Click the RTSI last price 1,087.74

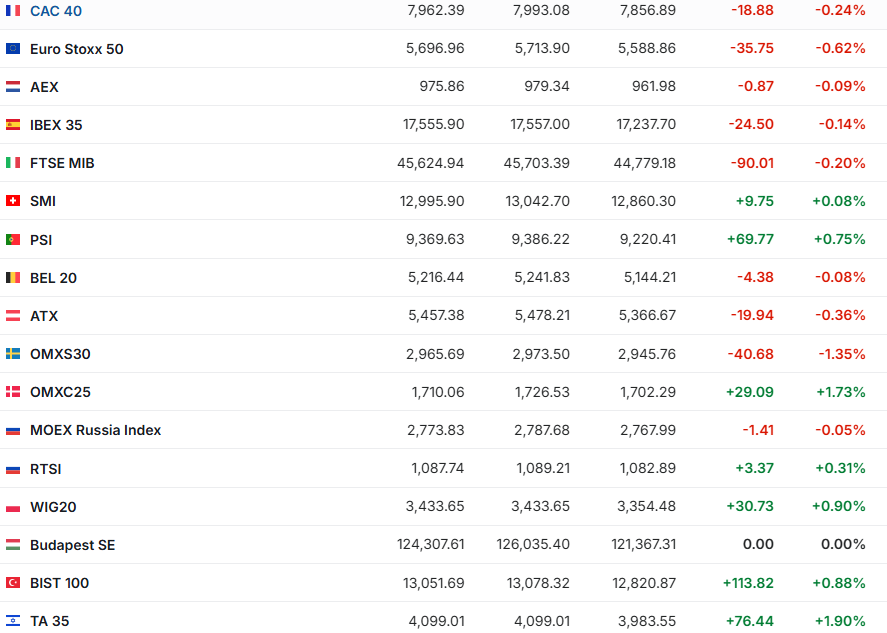point(437,468)
